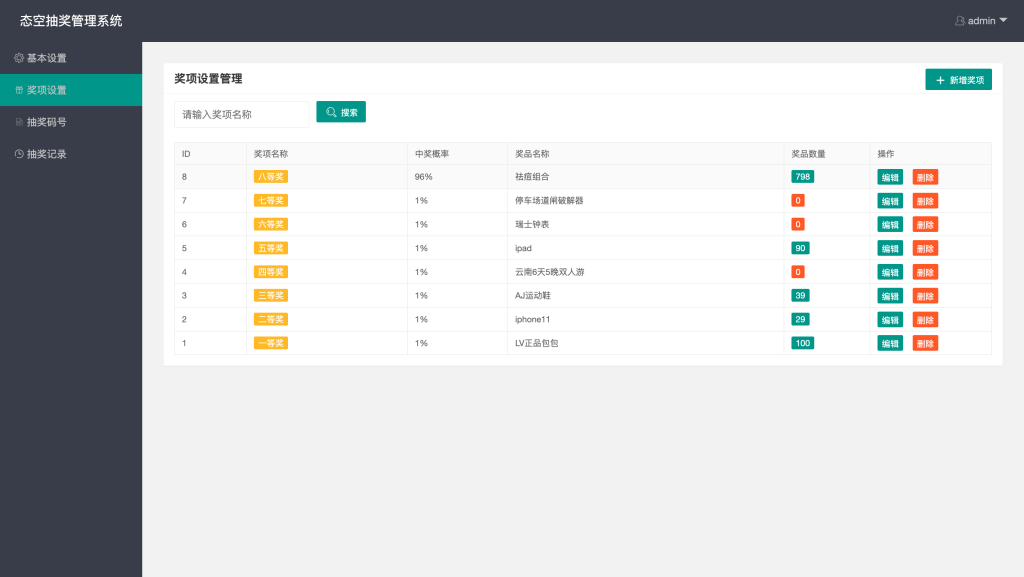1024x577 pixels.
Task: Edit the 祛痘组合 prize entry
Action: (889, 176)
